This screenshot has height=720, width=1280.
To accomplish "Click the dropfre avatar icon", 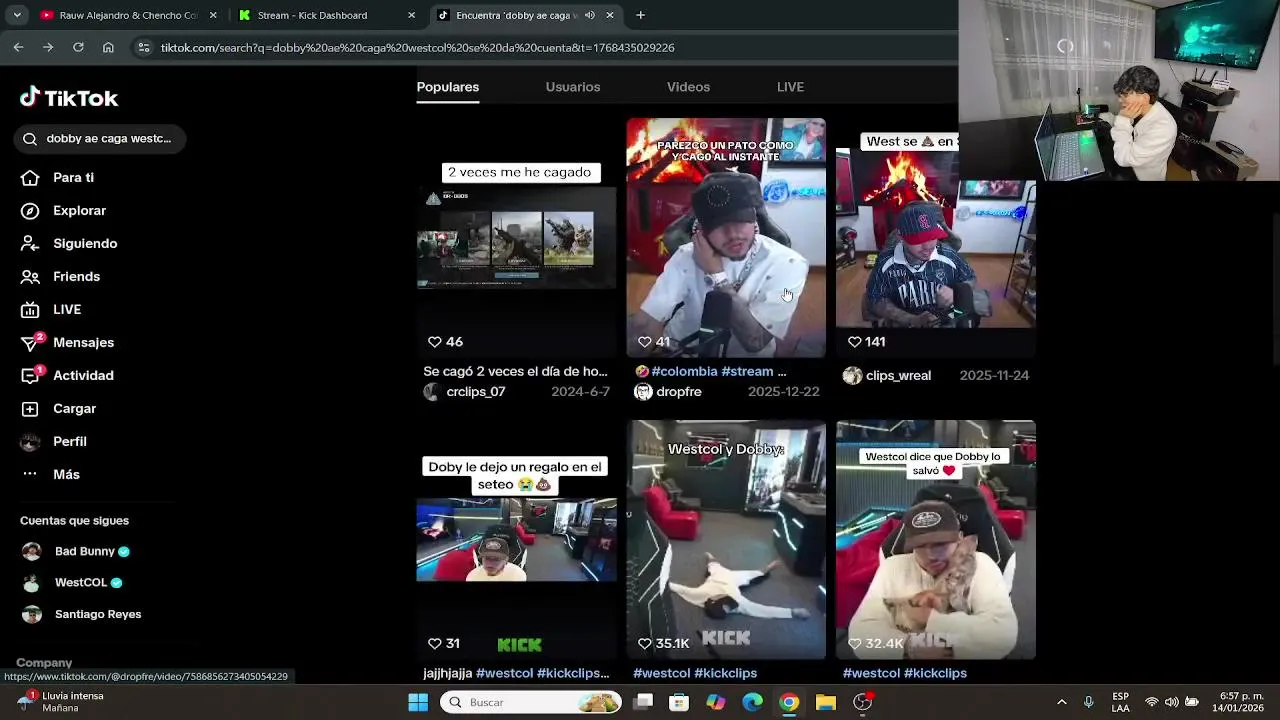I will (x=643, y=392).
